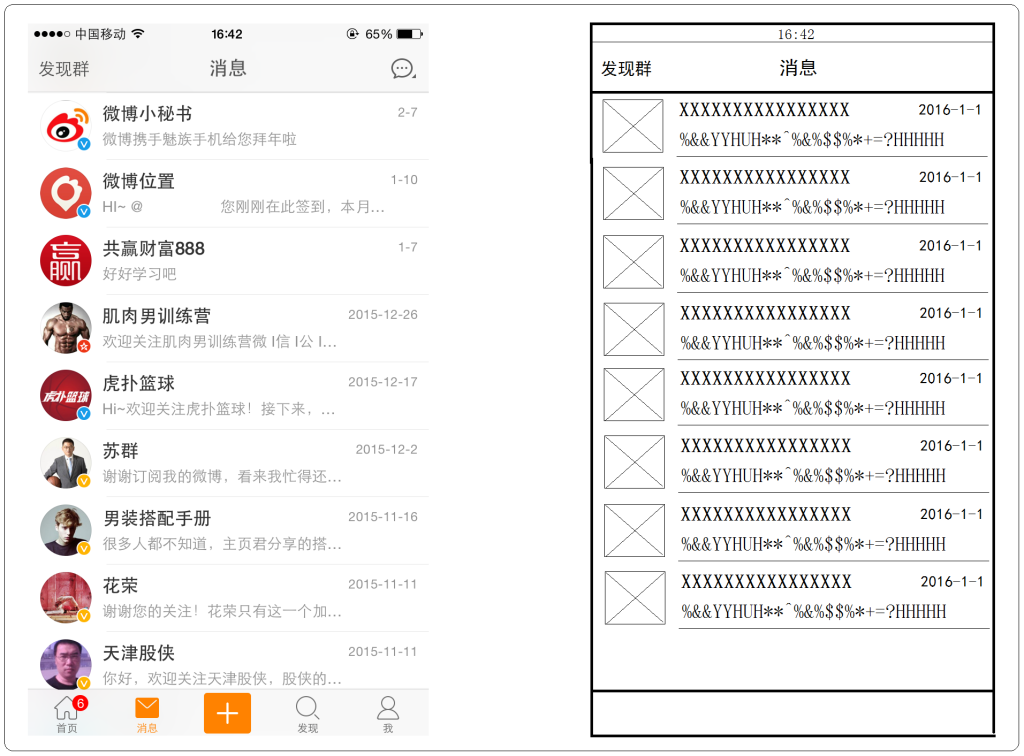Tap the orange plus compose button

click(227, 713)
